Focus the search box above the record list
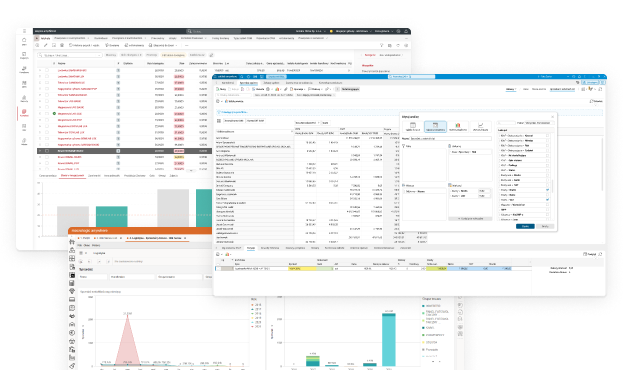626x370 pixels. coord(70,55)
